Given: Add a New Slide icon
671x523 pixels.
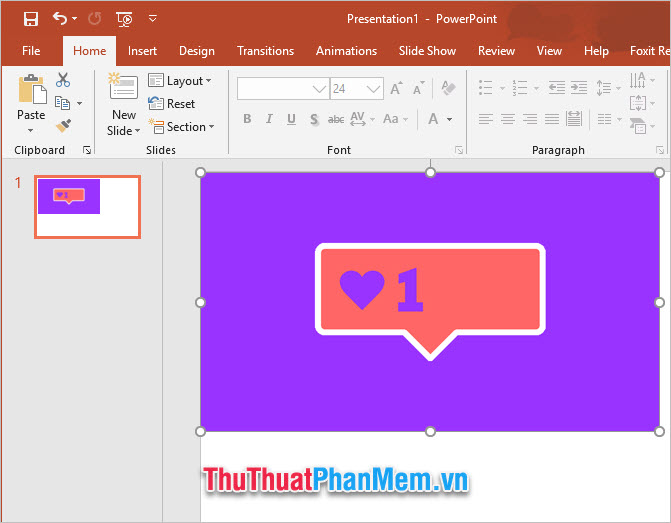Looking at the screenshot, I should coord(123,87).
